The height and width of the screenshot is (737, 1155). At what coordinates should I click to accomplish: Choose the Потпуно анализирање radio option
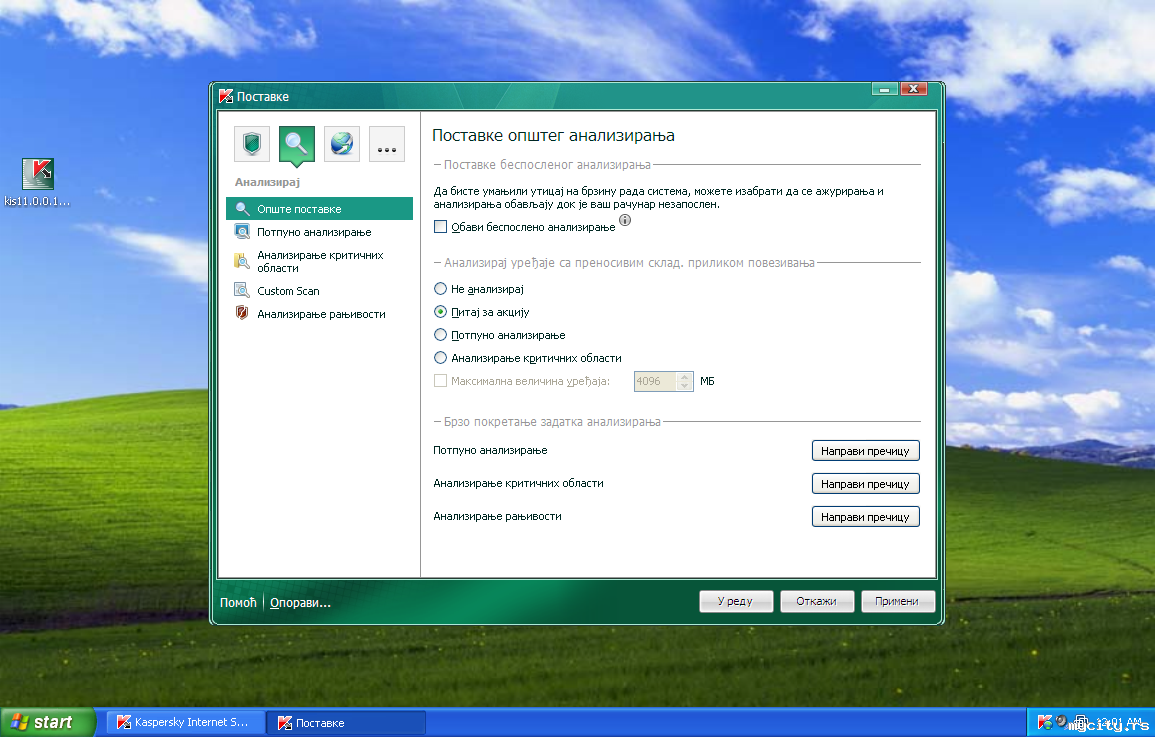(x=440, y=335)
